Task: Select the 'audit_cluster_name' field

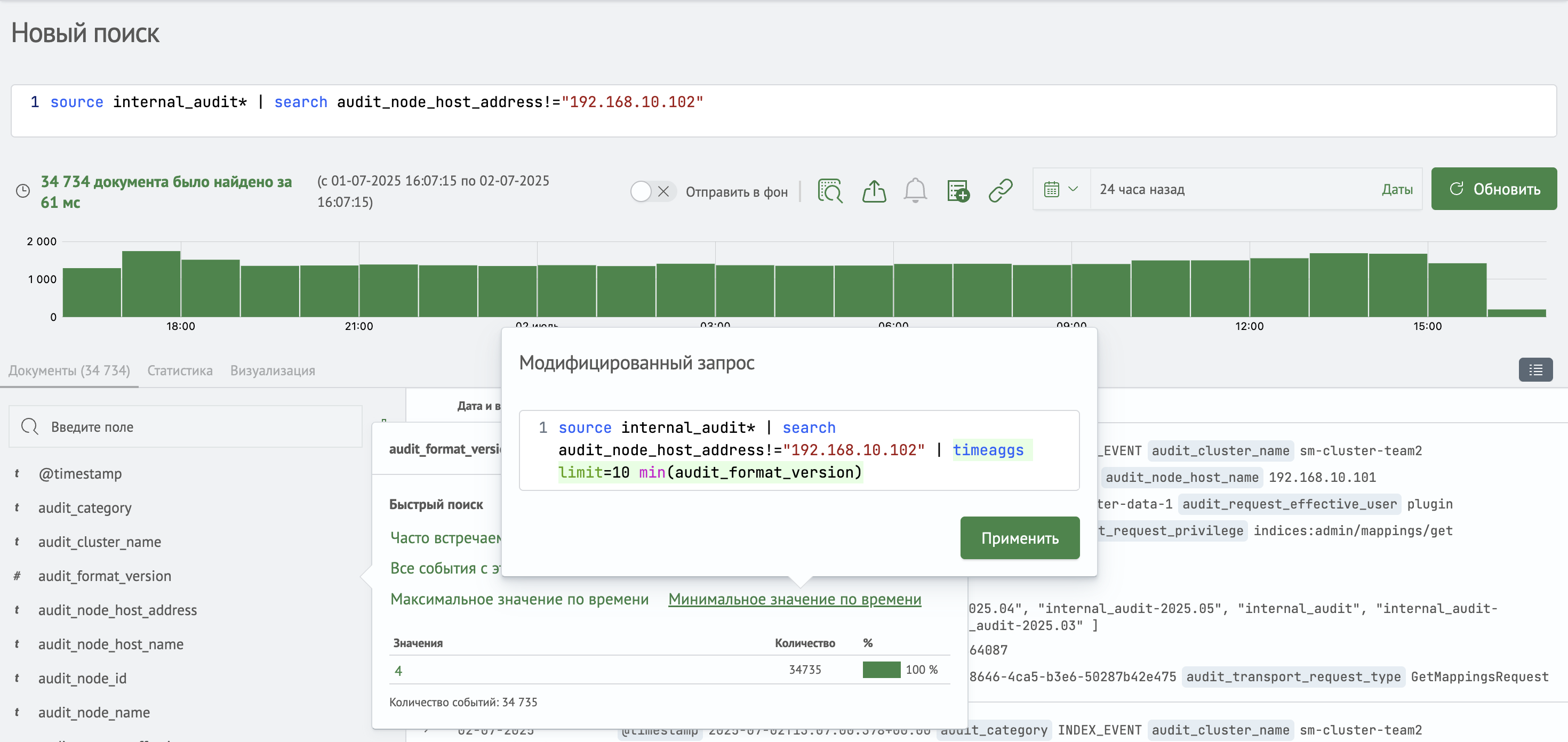Action: click(99, 542)
